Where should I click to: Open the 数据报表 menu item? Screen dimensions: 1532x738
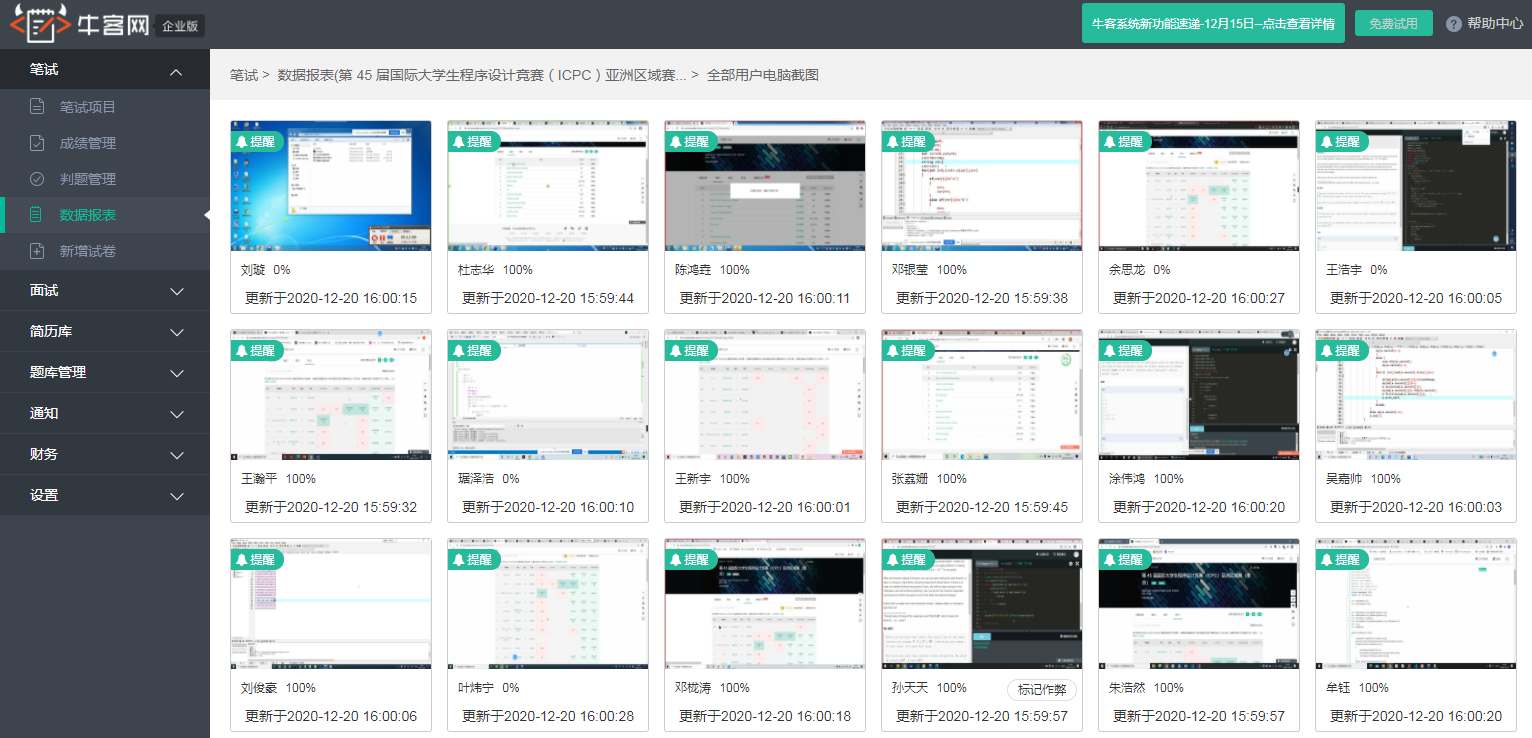click(88, 215)
